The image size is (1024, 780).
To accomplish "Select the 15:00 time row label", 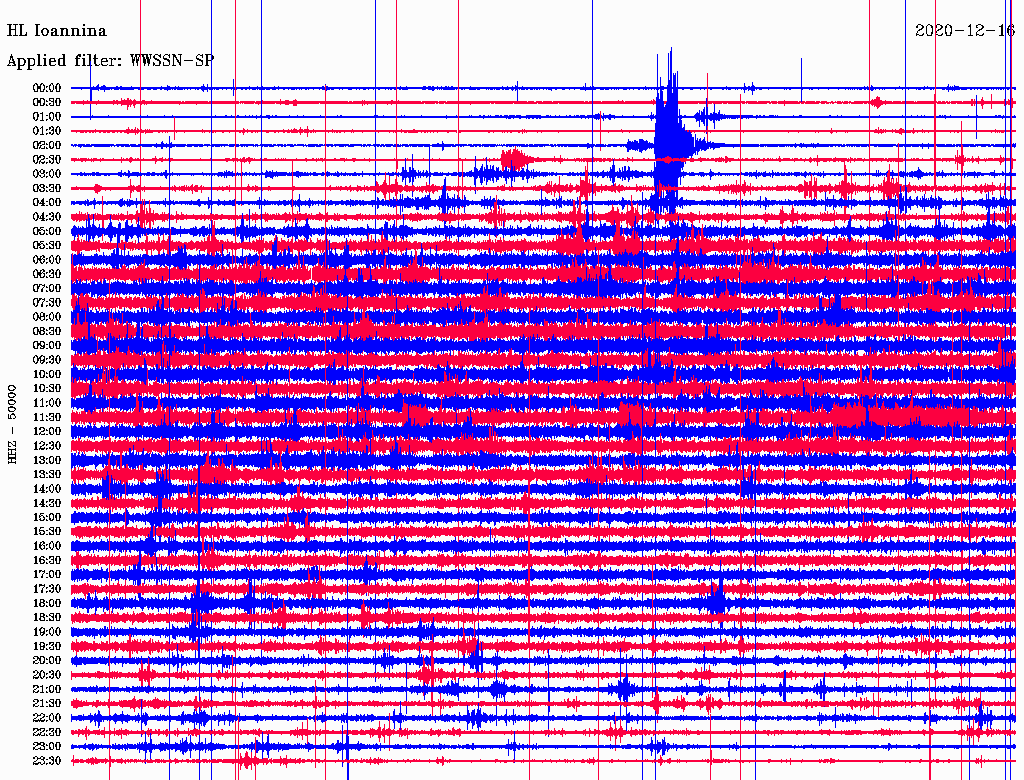I will (47, 517).
